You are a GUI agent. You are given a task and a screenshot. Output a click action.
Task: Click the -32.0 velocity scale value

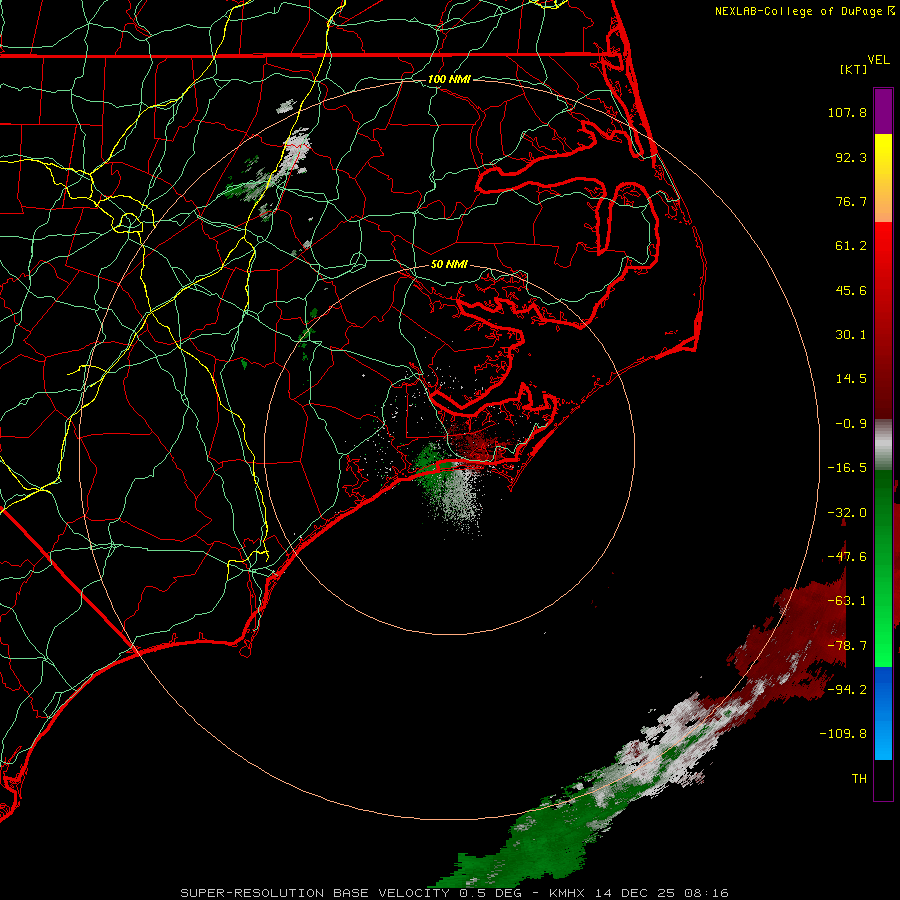(x=847, y=513)
